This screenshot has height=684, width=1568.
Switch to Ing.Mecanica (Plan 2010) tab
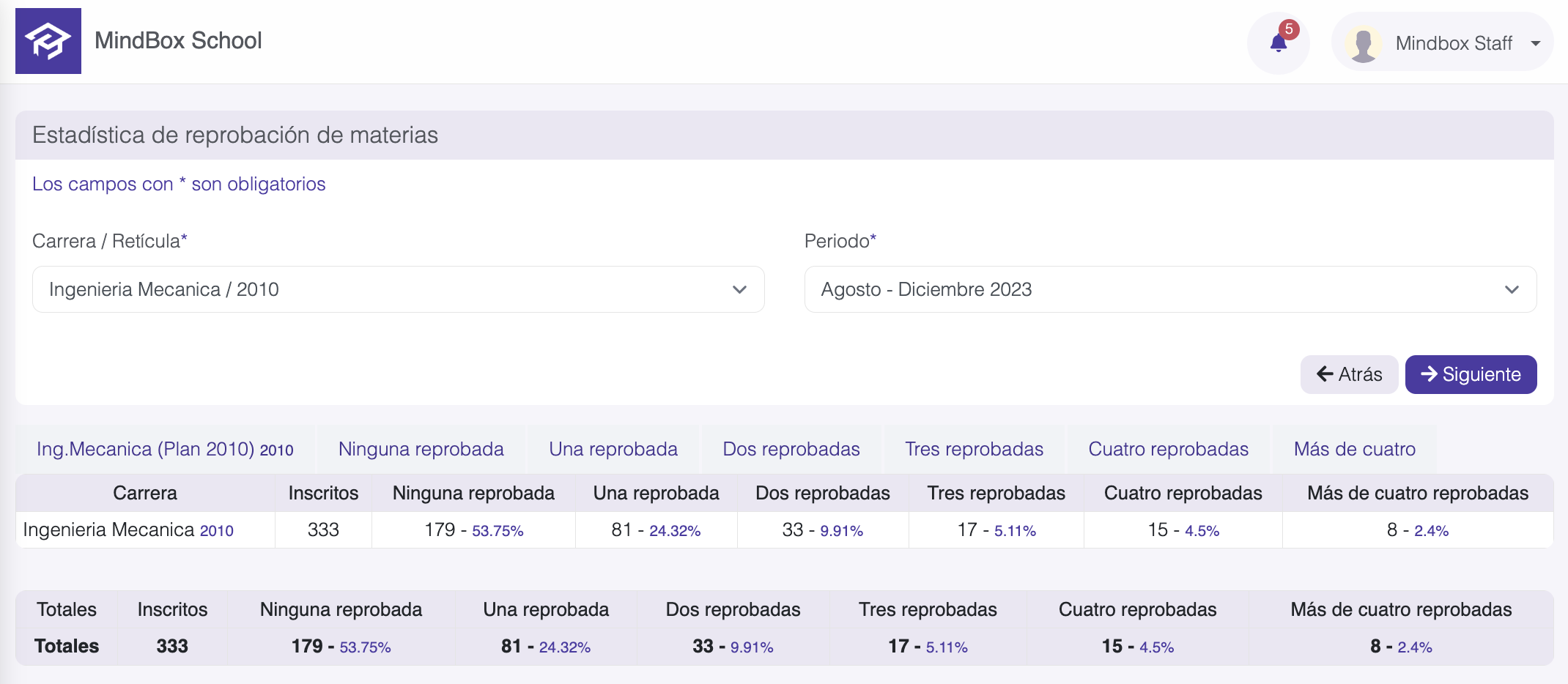pos(165,449)
